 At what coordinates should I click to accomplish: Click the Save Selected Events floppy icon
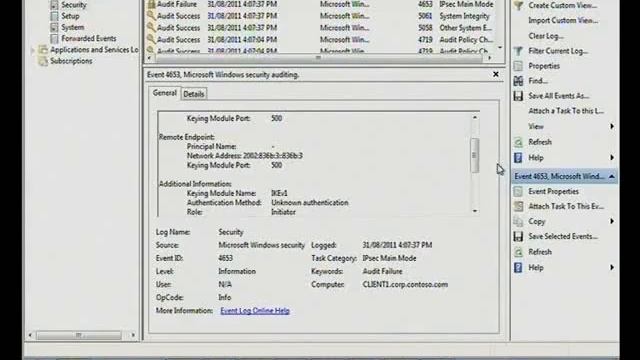[518, 236]
